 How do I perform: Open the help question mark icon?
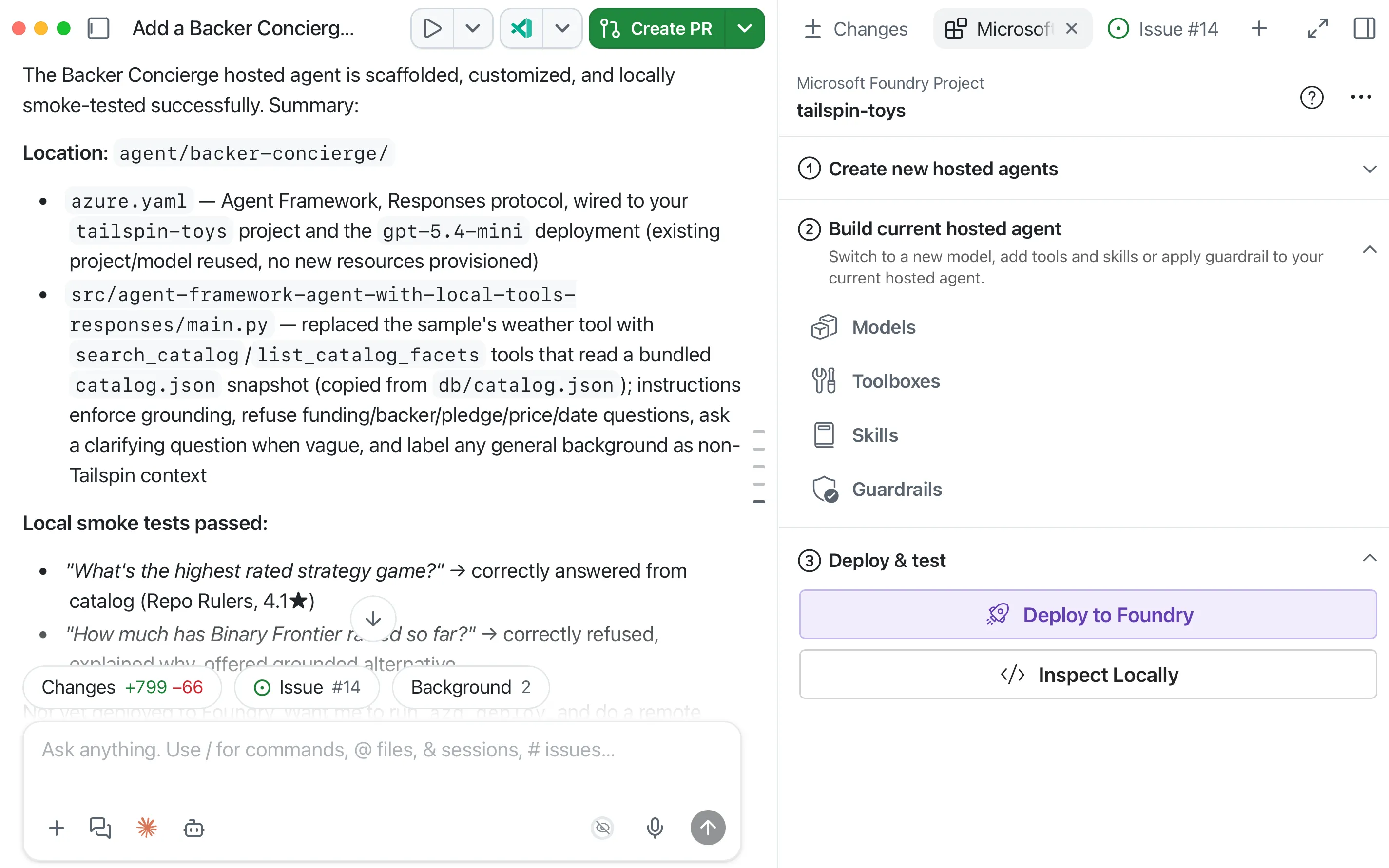pyautogui.click(x=1312, y=97)
